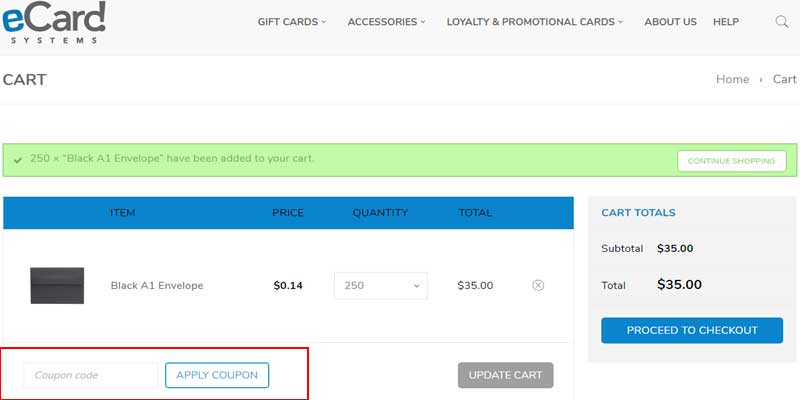Click the Cart Totals heading
The width and height of the screenshot is (800, 400).
(x=638, y=213)
